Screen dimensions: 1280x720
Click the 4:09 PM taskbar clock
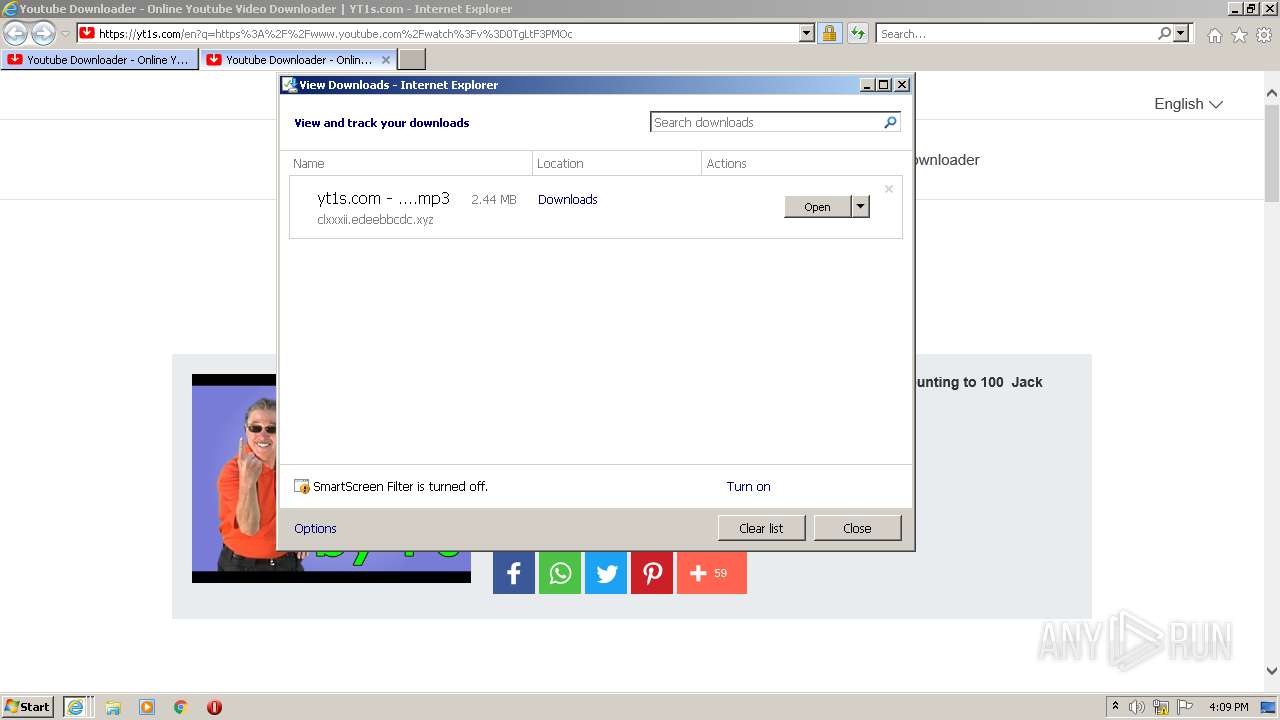(x=1228, y=707)
